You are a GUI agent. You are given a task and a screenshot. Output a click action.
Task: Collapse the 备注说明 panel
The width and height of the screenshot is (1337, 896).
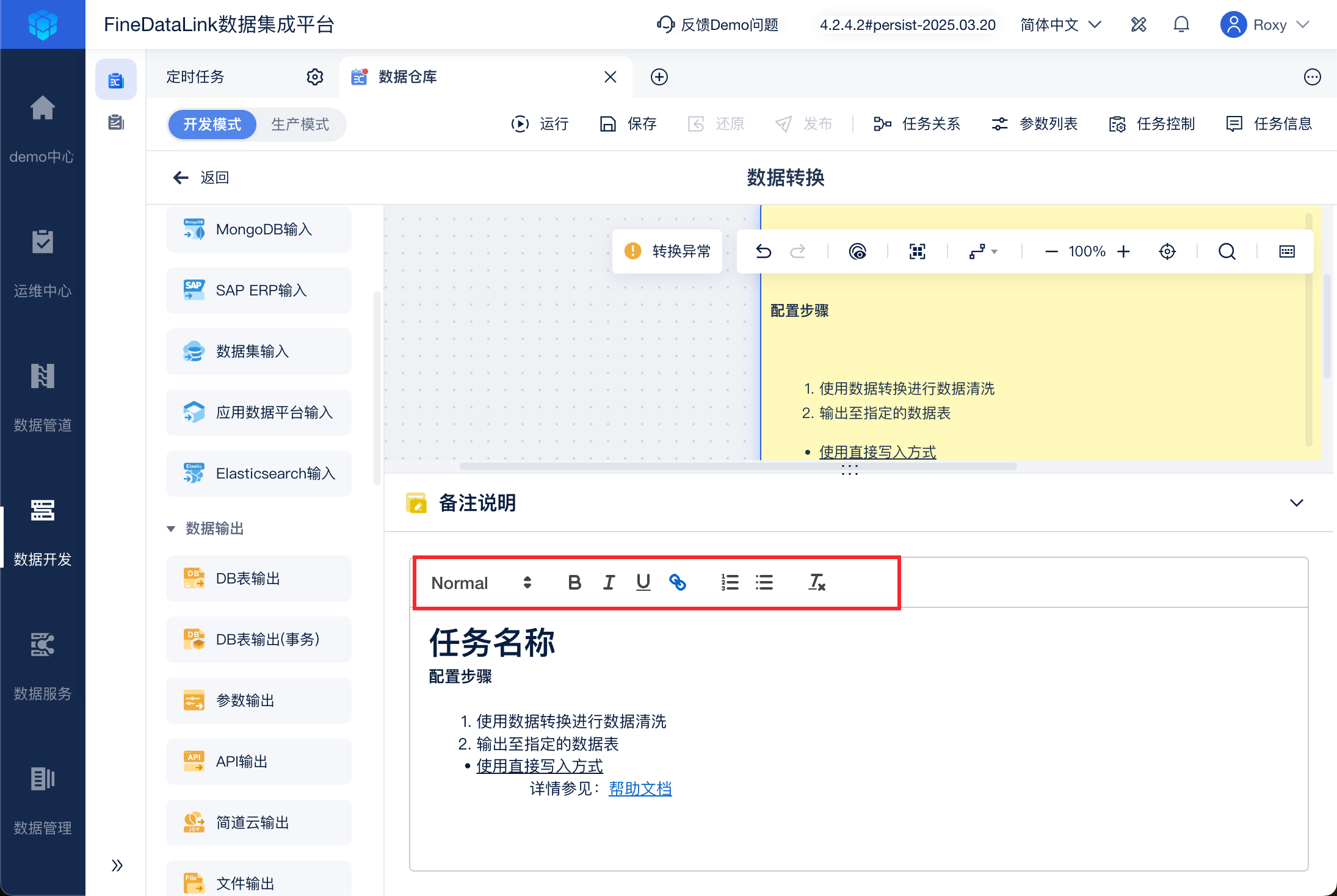click(1297, 503)
